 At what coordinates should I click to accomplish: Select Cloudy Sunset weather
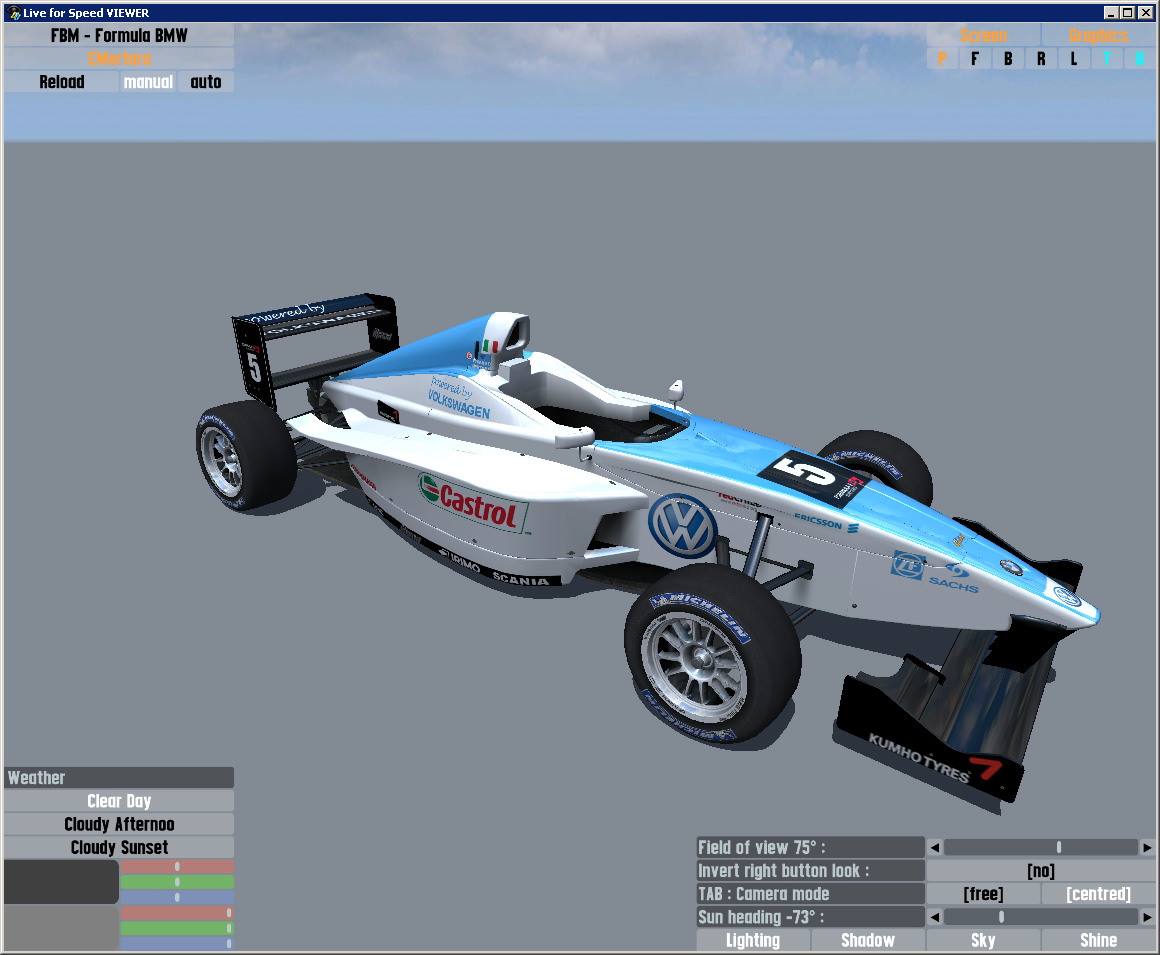click(118, 847)
